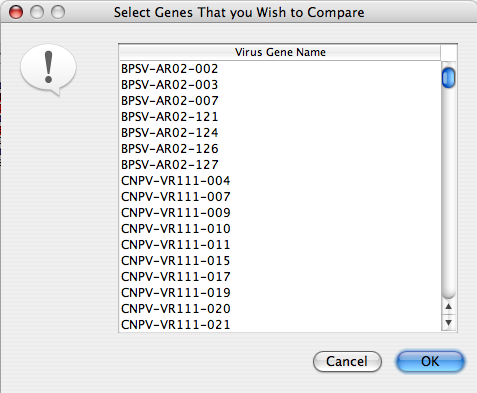This screenshot has width=477, height=393.
Task: Pick CNPV-VR111-017 in the gene list
Action: [x=280, y=277]
